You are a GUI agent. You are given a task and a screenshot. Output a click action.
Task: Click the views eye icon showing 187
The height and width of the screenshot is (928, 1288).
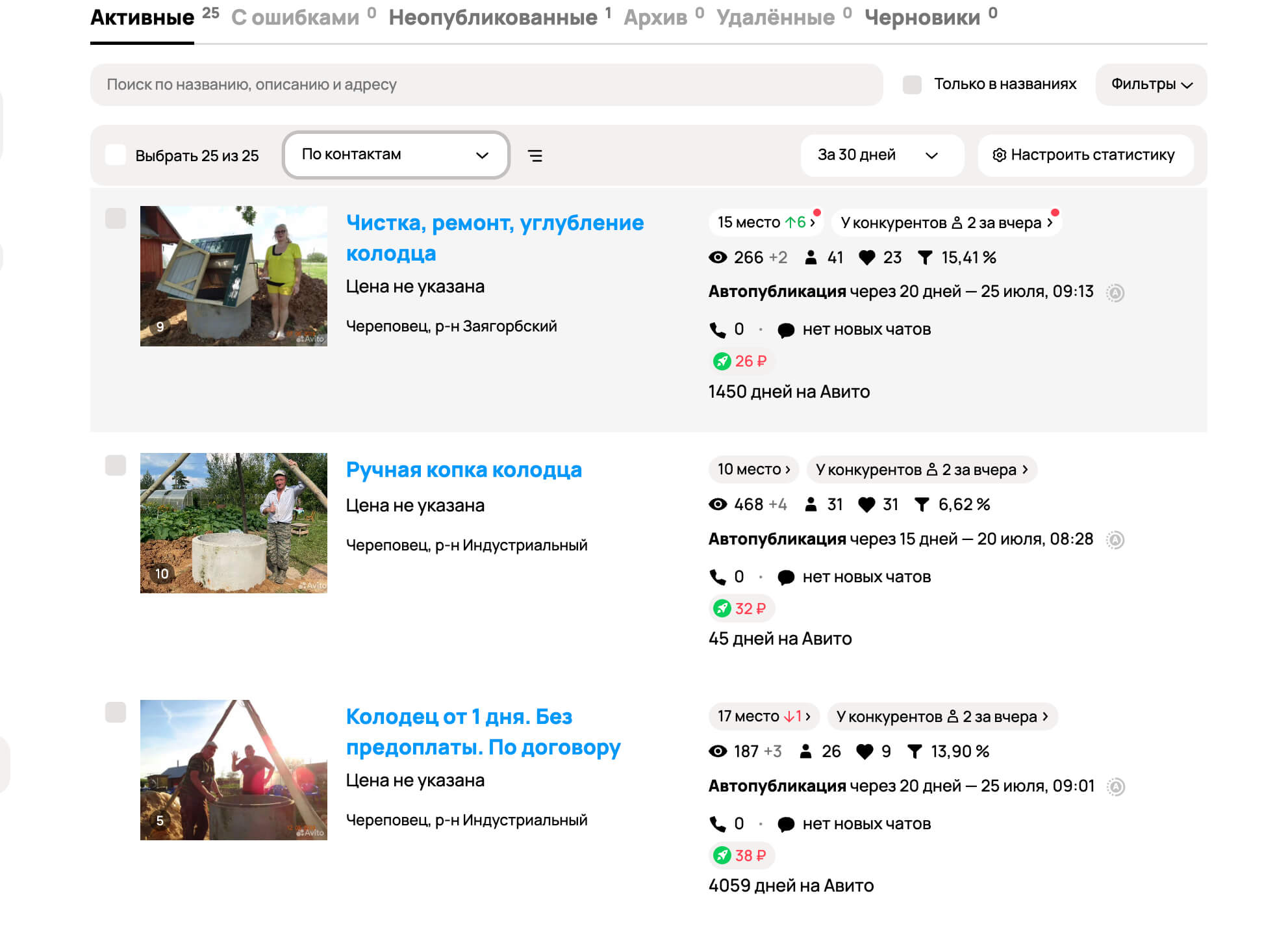[x=718, y=752]
